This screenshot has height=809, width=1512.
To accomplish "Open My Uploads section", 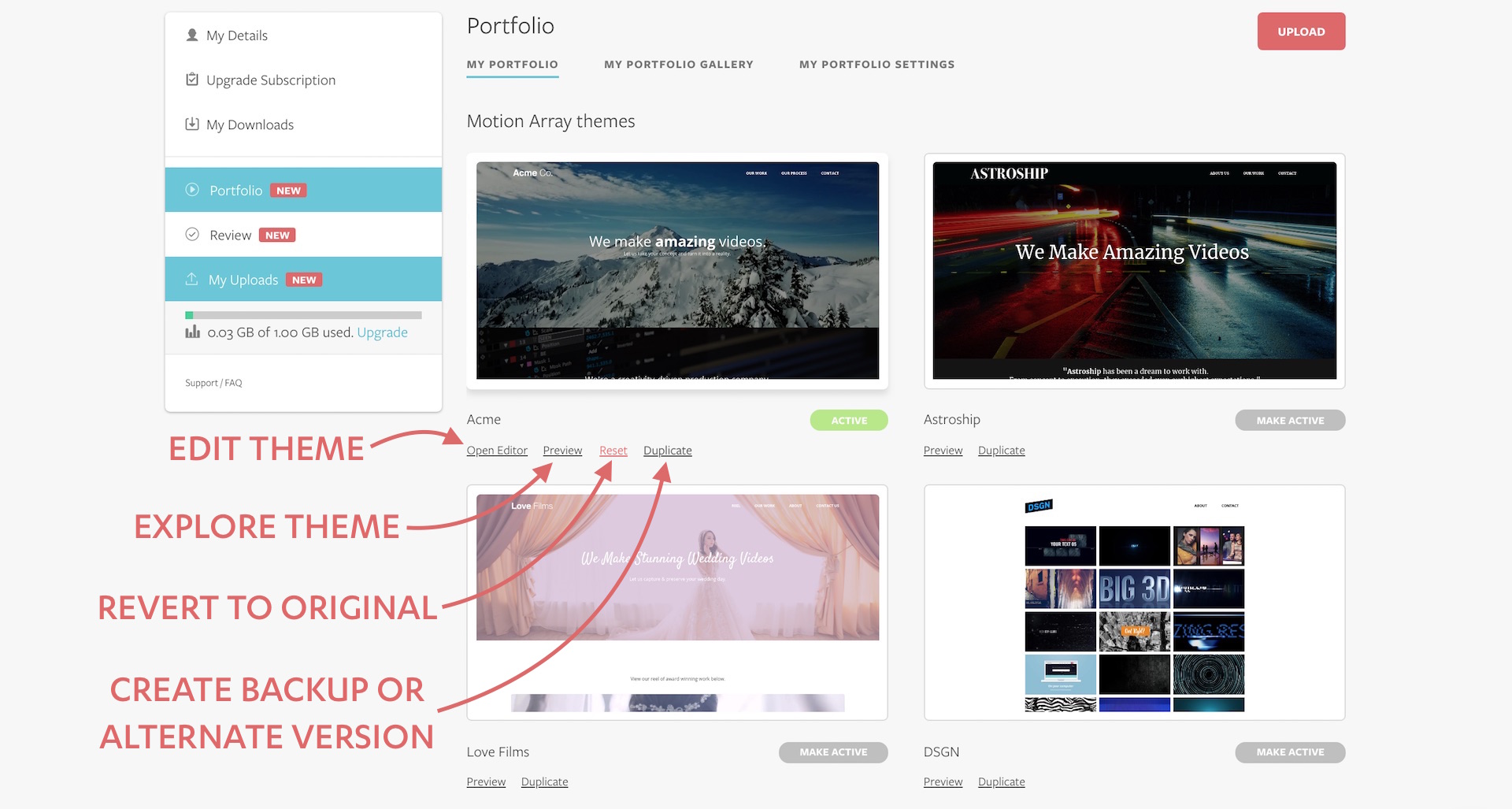I will (x=303, y=279).
